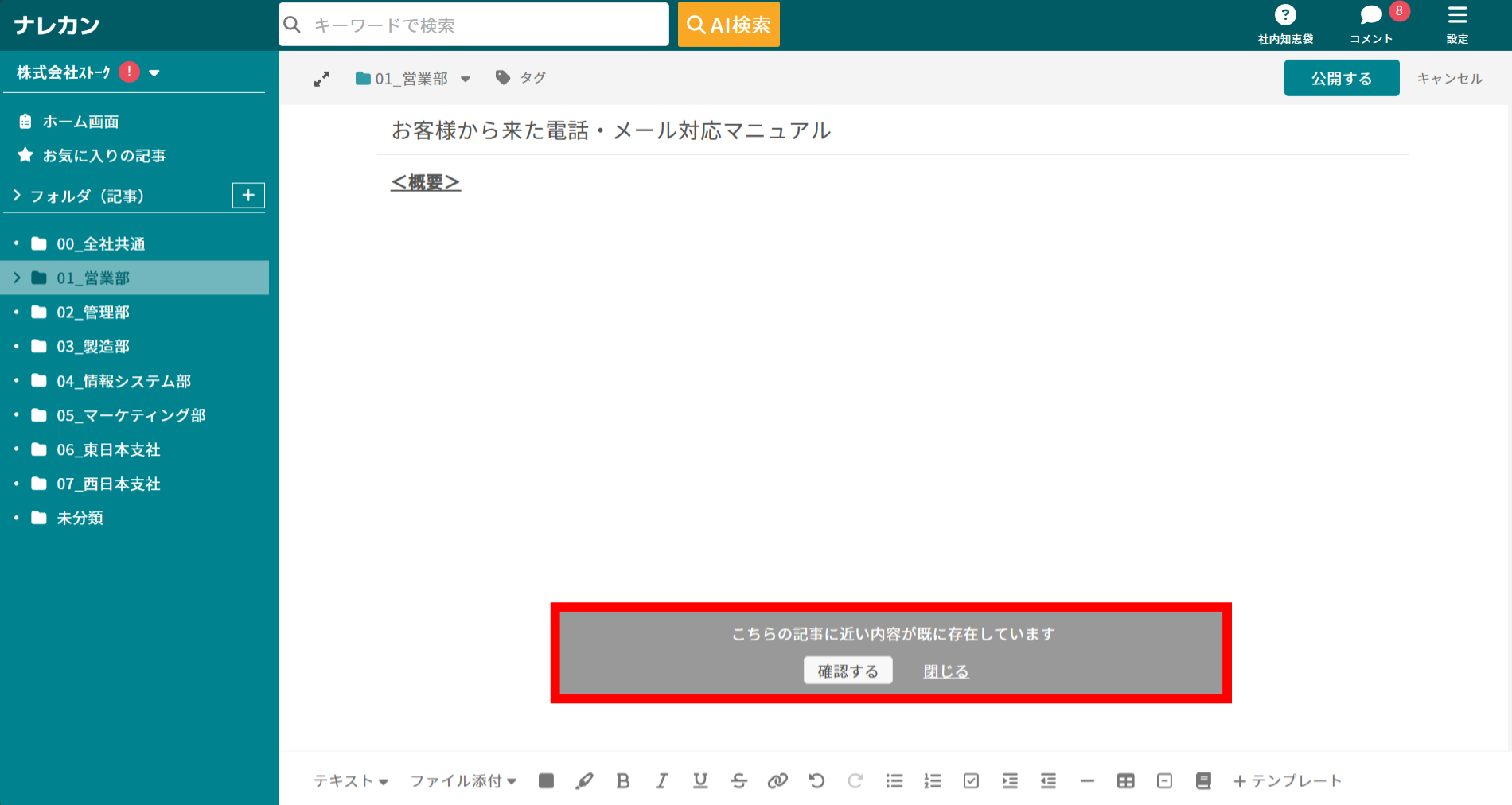Click the keyword search input field
Image resolution: width=1512 pixels, height=805 pixels.
(473, 24)
